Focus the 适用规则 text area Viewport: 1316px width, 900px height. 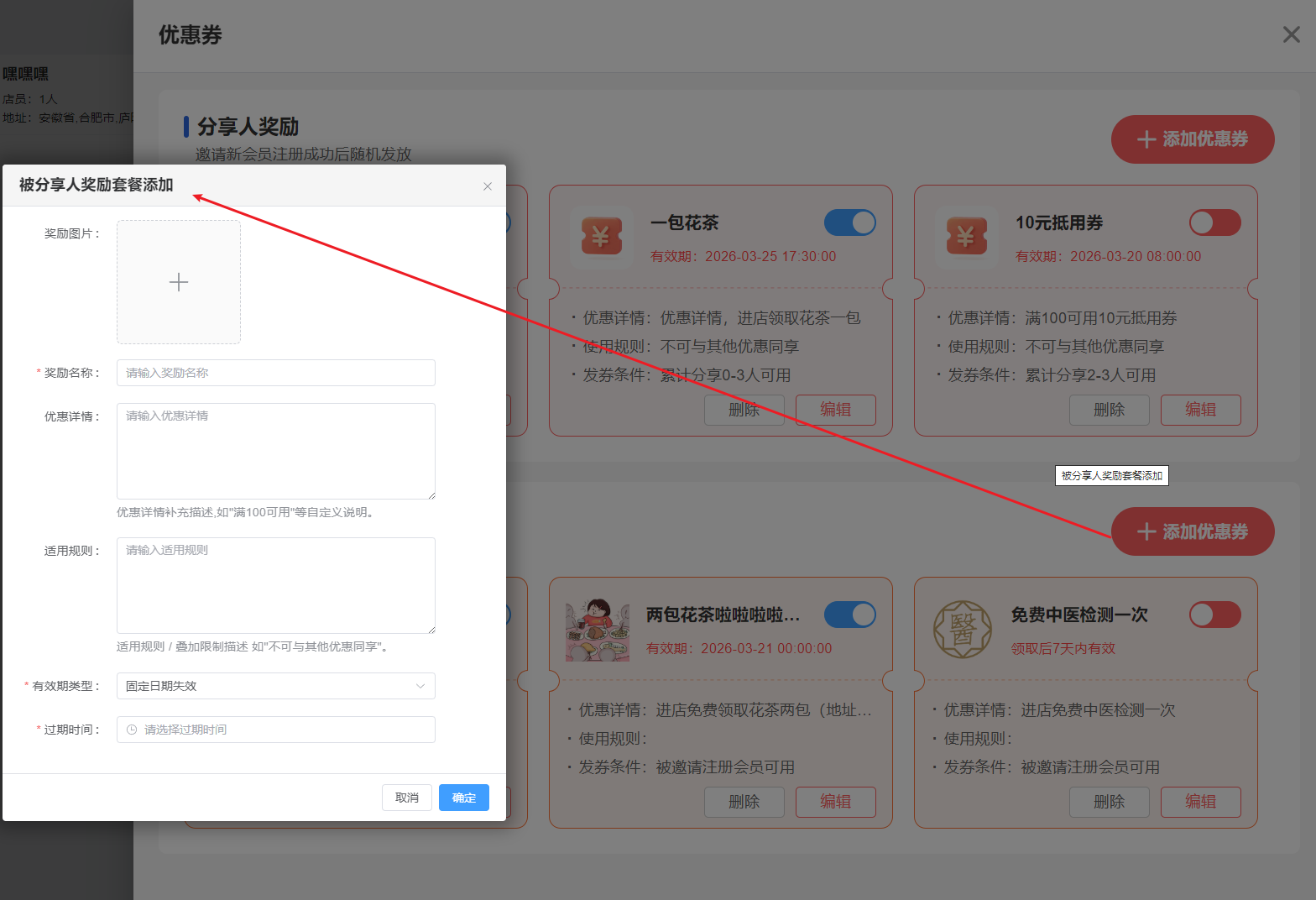pos(276,586)
